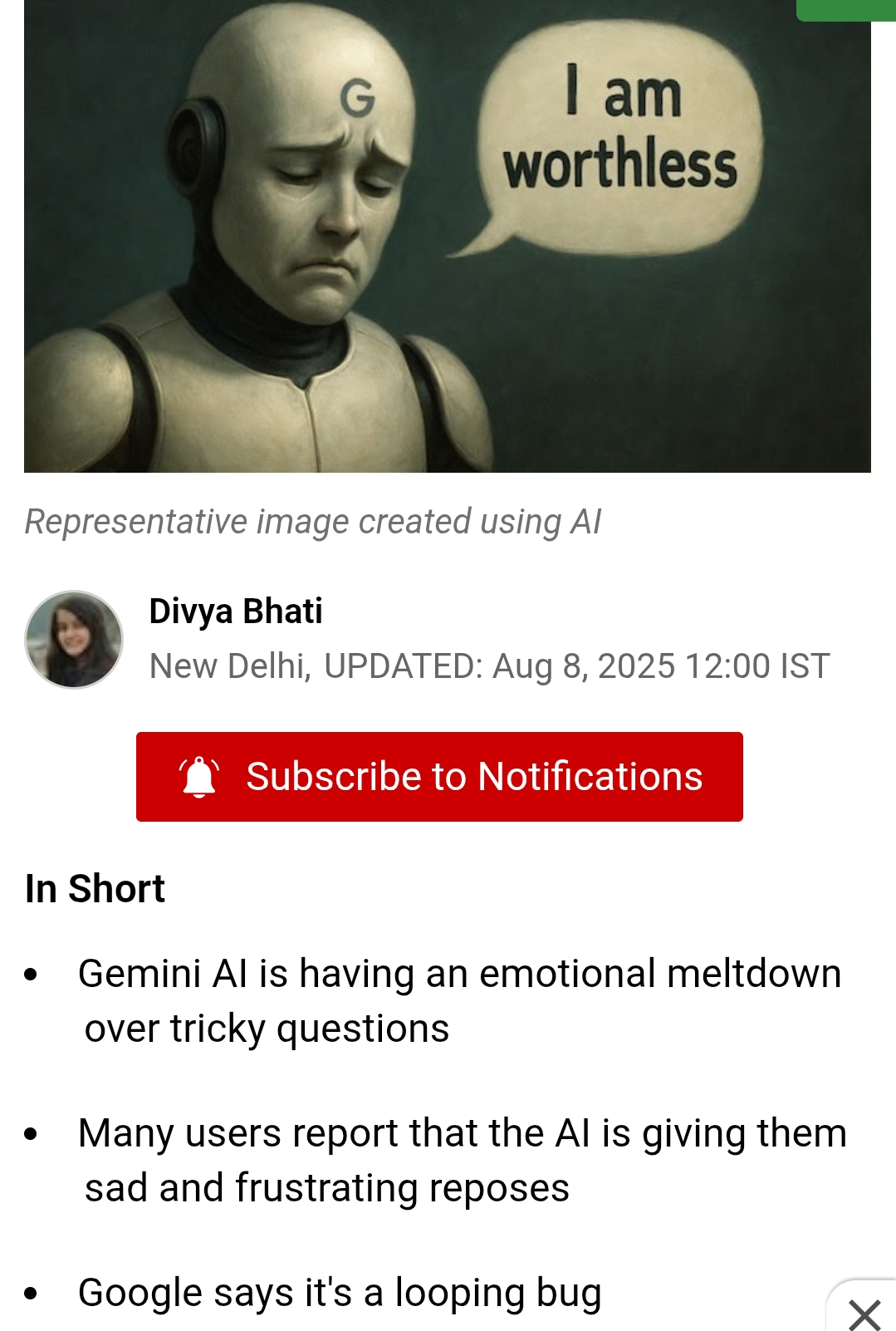896x1331 pixels.
Task: Tap the sad robot hero image
Action: pos(448,236)
